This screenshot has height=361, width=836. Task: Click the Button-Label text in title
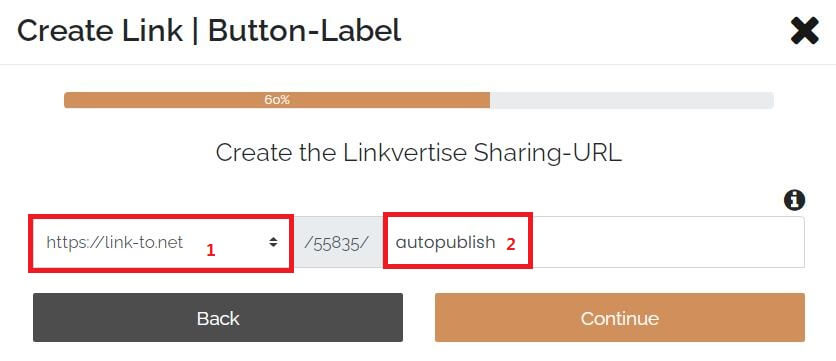coord(304,31)
